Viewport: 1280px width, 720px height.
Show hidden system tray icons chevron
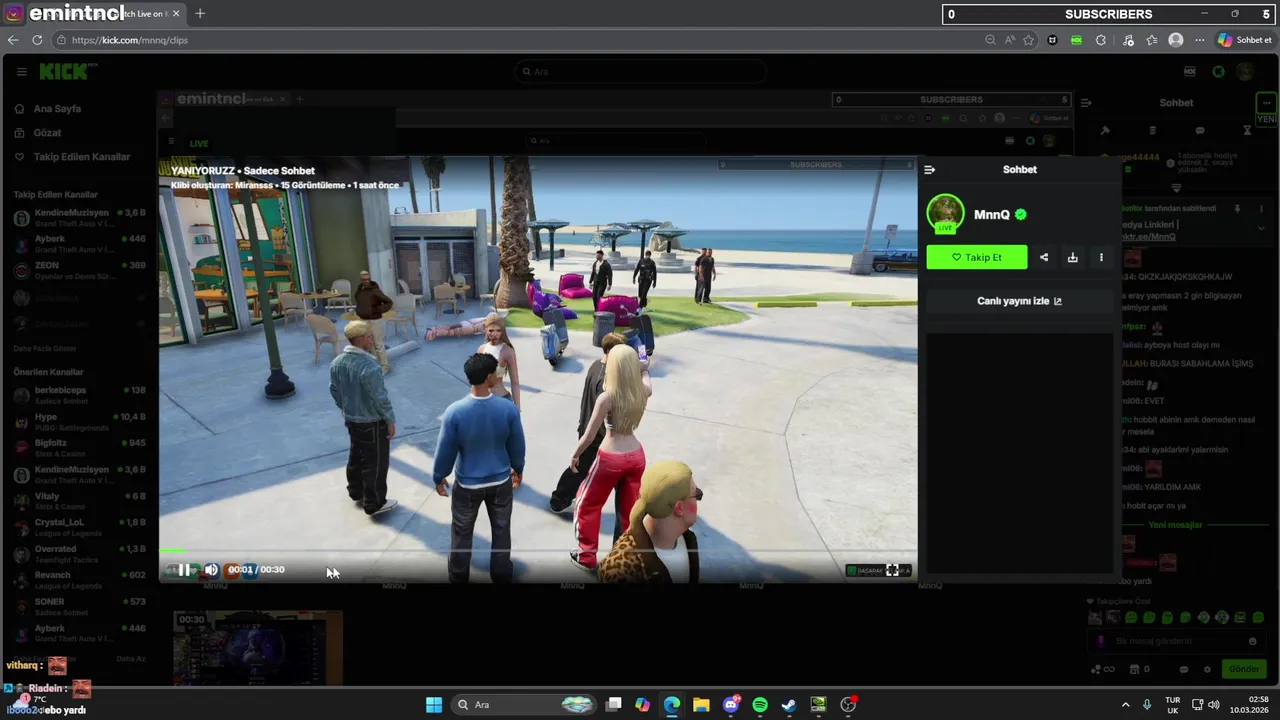(x=1125, y=705)
